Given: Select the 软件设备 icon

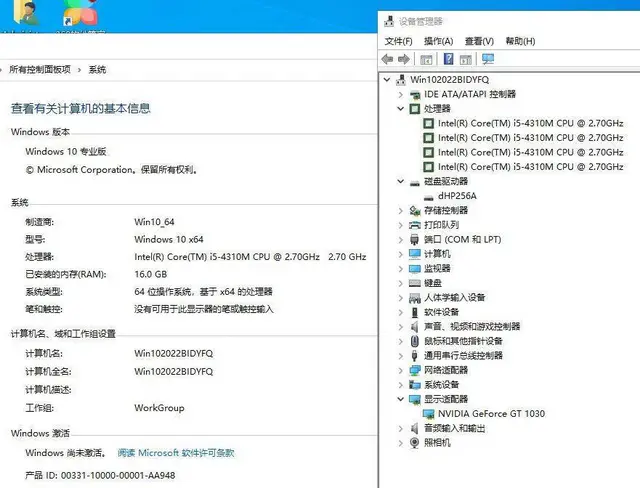Looking at the screenshot, I should (x=415, y=312).
